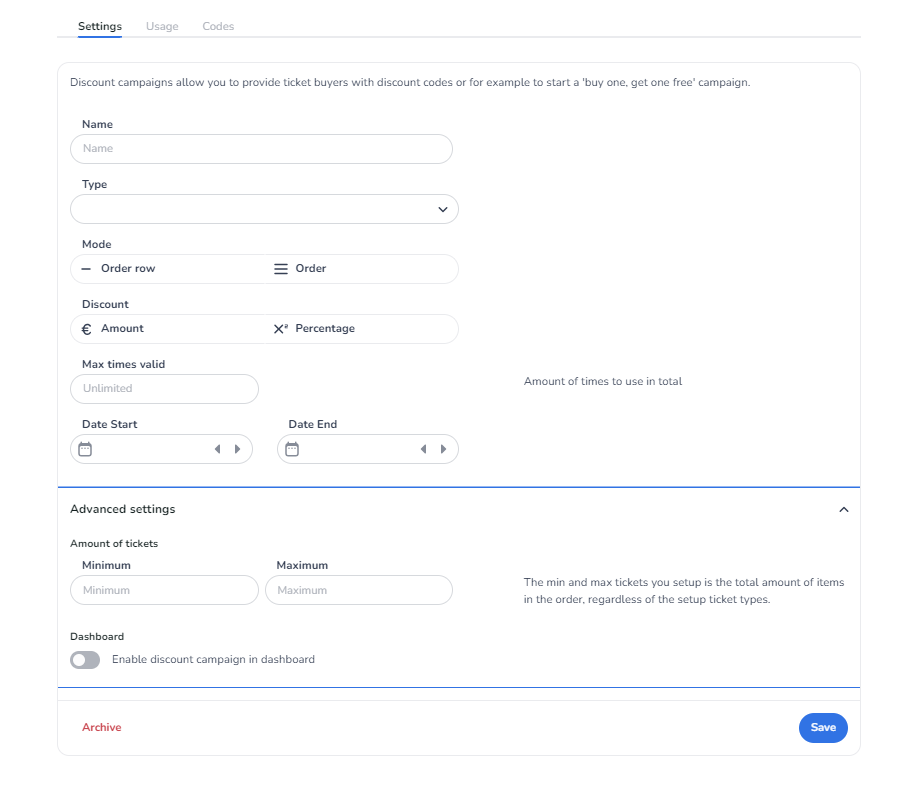Screen dimensions: 907x801
Task: Click the next arrow in Date Start
Action: 237,449
